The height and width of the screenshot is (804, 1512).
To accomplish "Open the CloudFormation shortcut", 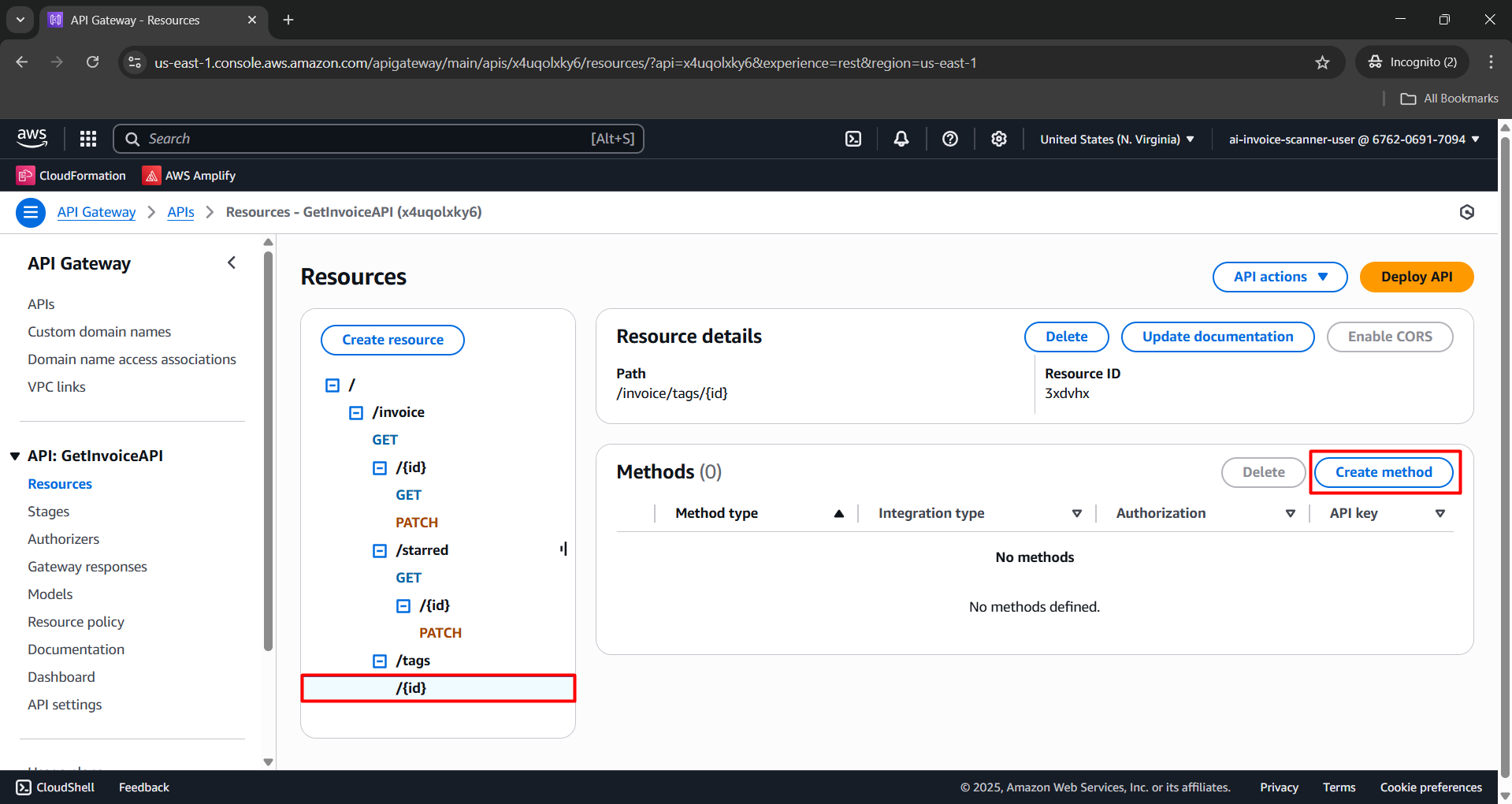I will click(x=72, y=176).
